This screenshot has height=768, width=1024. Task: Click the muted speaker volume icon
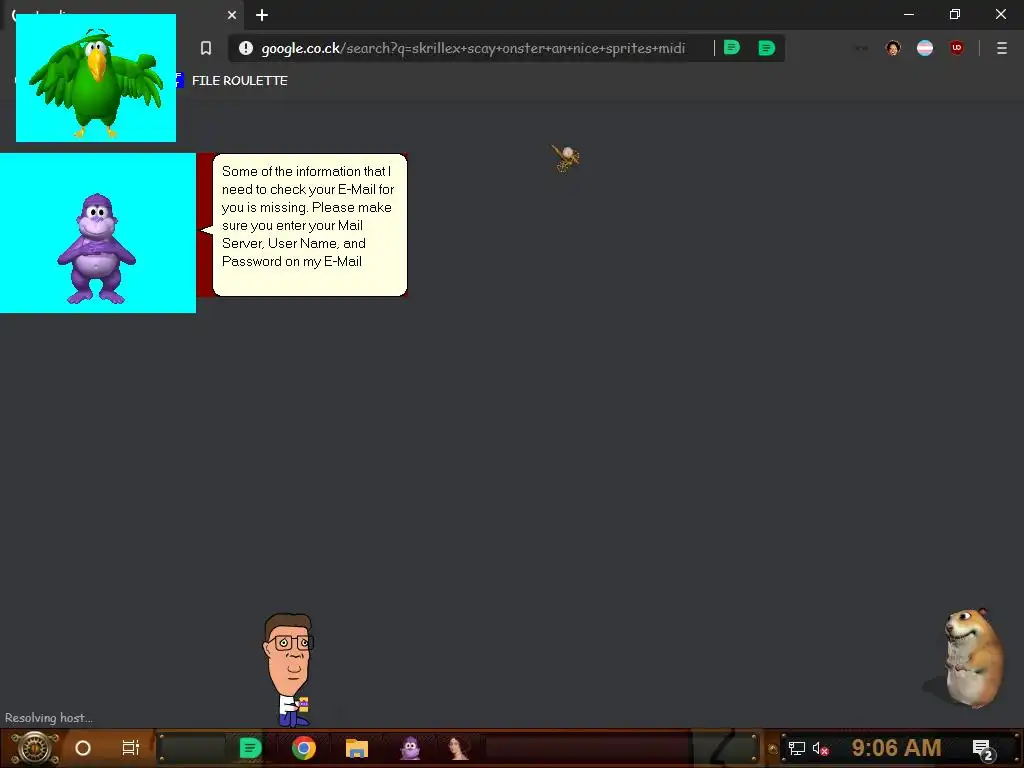820,748
